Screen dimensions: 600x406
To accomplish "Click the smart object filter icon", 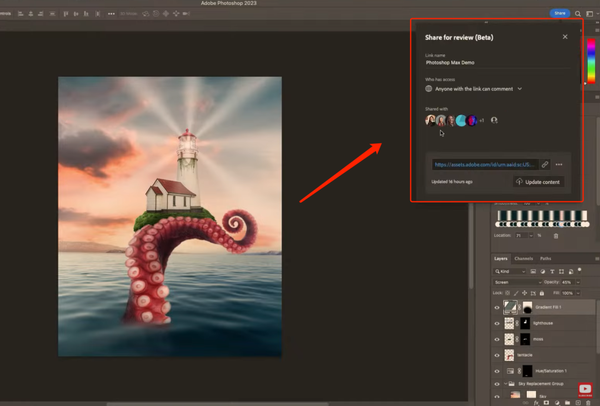I will 571,271.
